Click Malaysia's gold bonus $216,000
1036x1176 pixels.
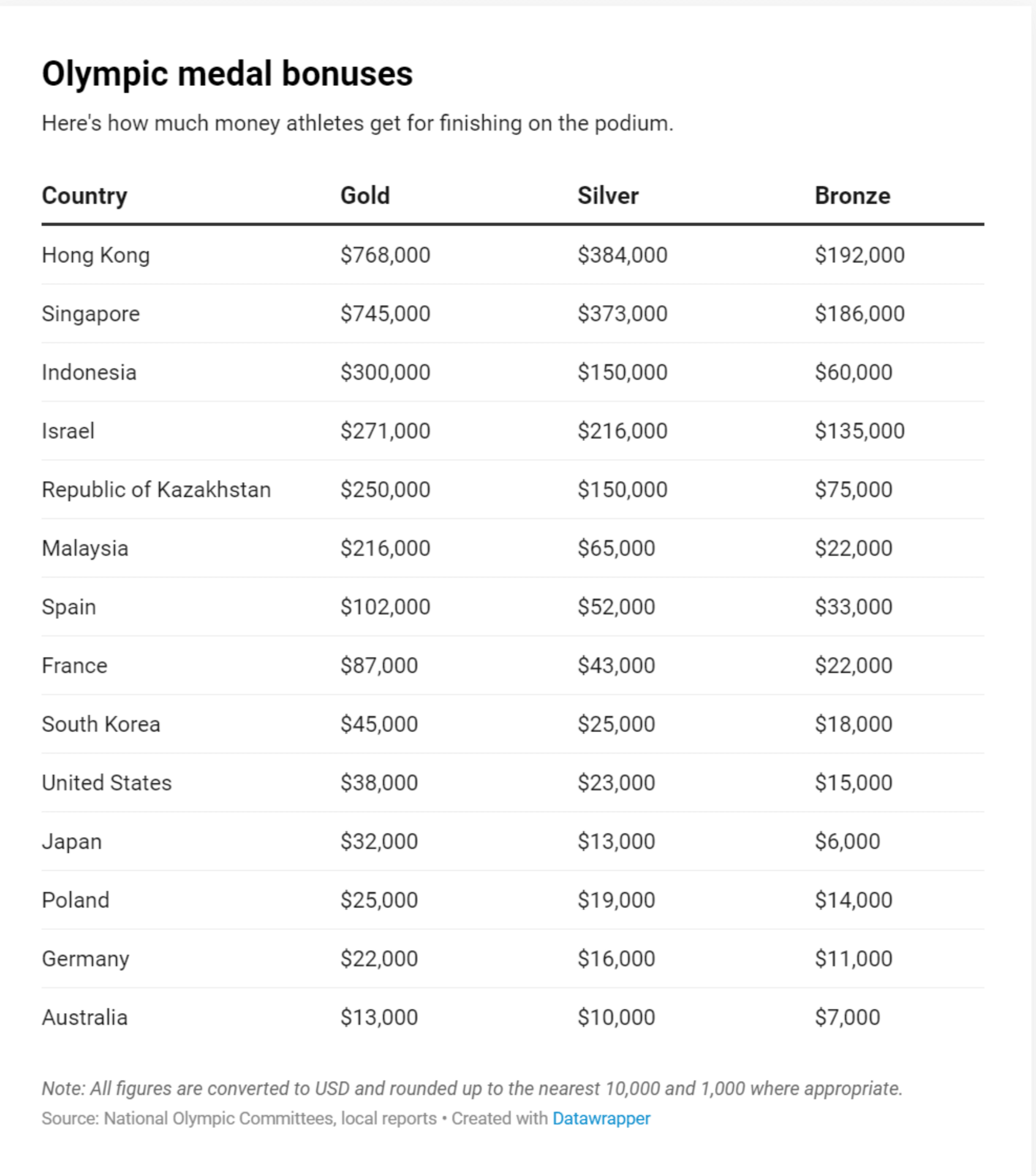[385, 548]
